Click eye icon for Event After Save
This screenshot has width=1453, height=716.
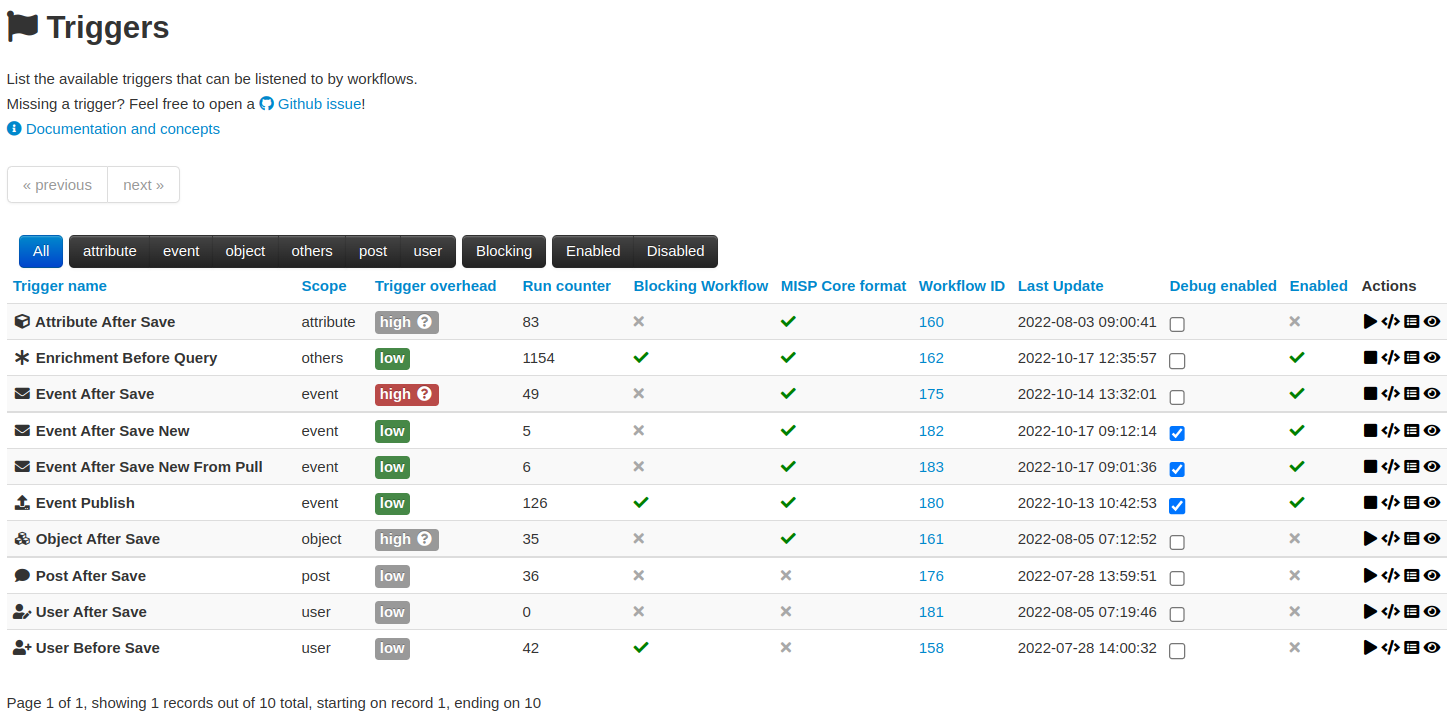click(x=1432, y=394)
